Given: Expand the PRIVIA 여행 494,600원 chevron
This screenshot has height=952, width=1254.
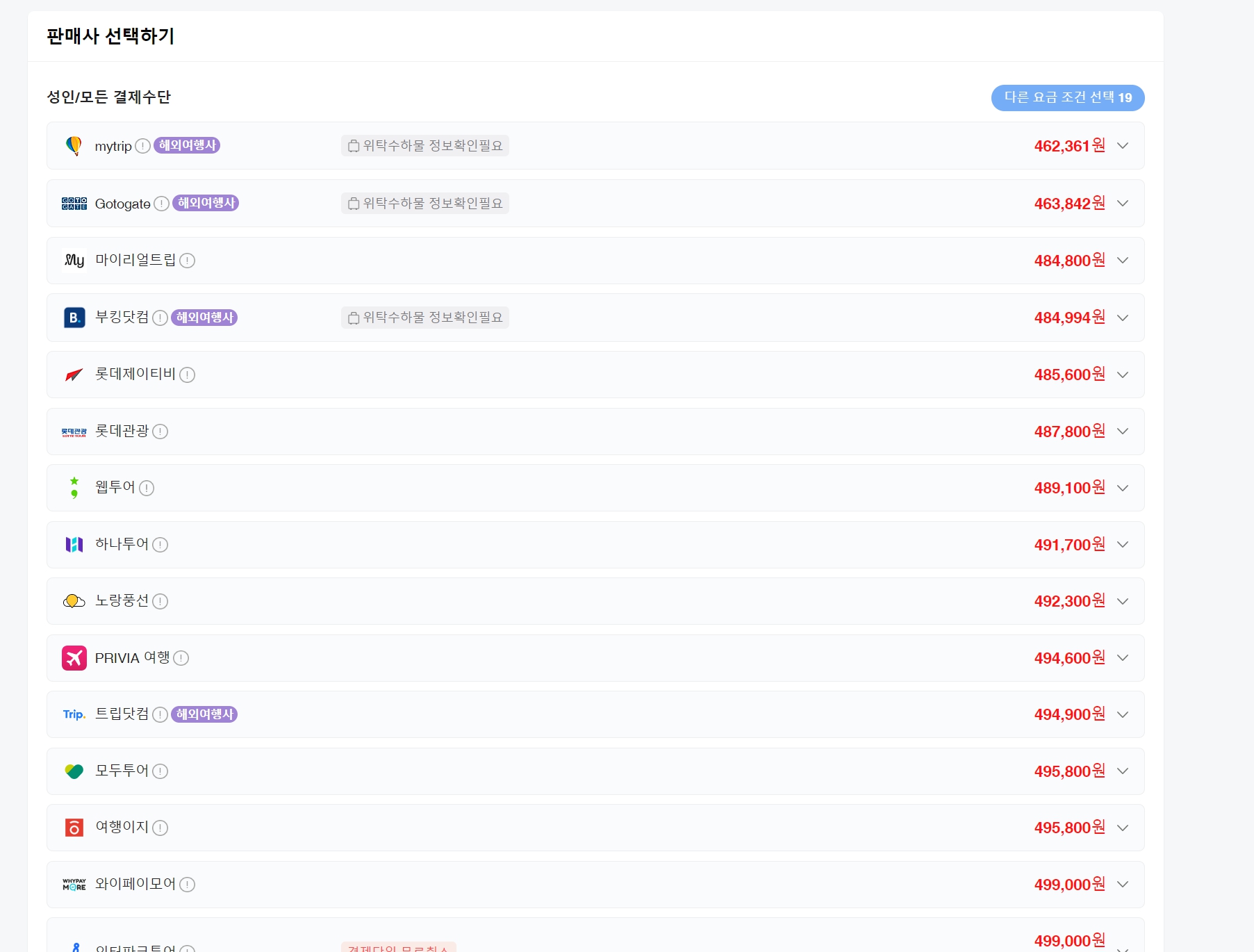Looking at the screenshot, I should click(x=1123, y=658).
